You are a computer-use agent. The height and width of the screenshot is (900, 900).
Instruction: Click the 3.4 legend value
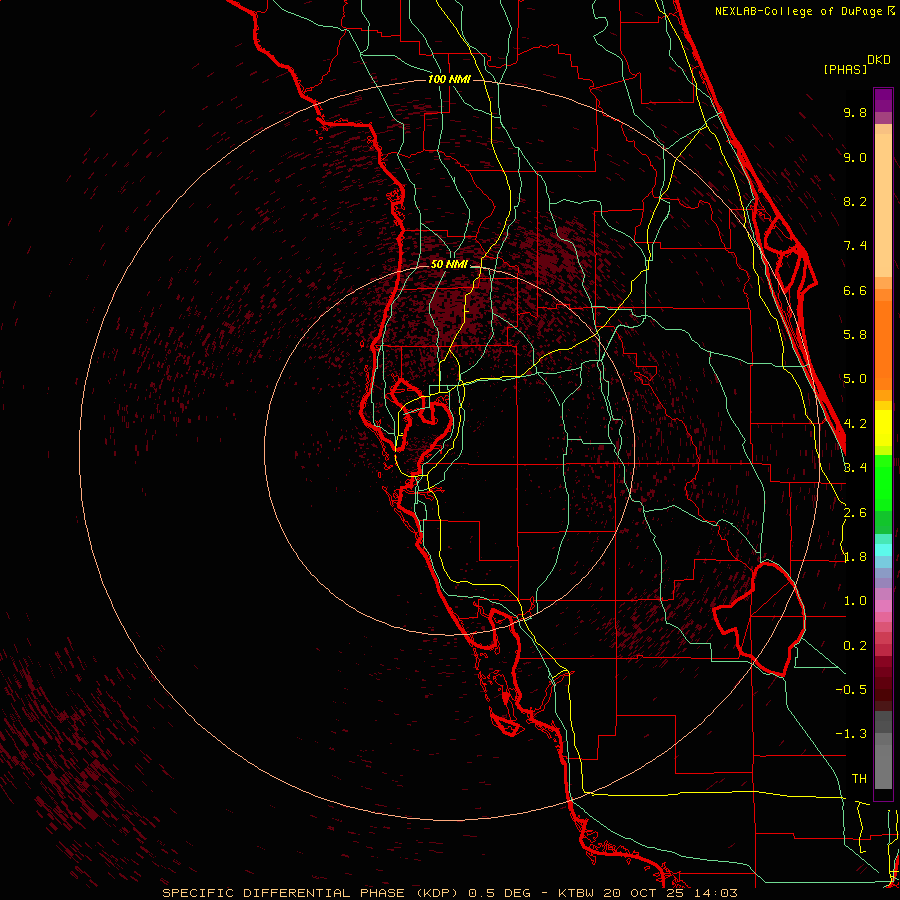(855, 468)
